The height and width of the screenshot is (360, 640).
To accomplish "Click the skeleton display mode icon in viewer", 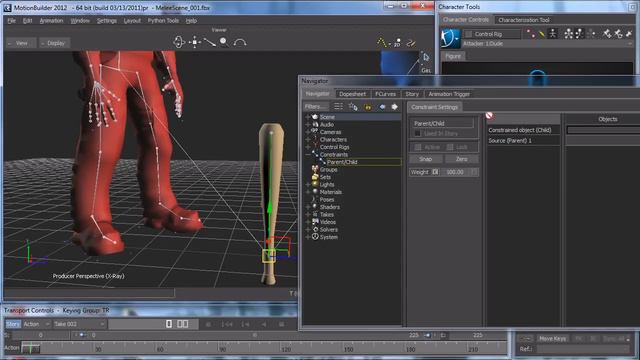I will [382, 42].
